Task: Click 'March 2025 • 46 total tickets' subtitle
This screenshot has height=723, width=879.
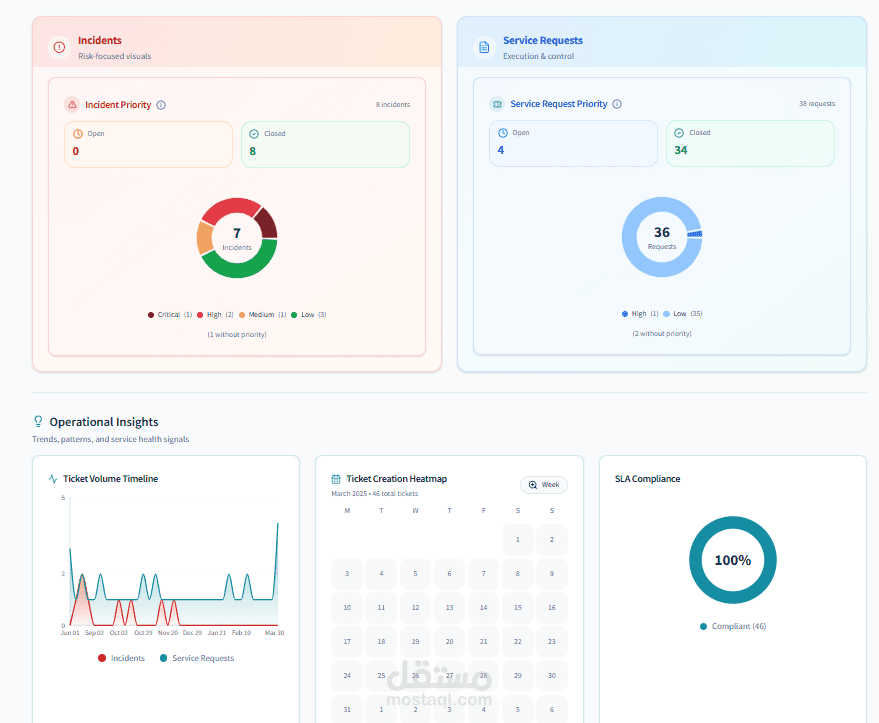Action: coord(374,494)
